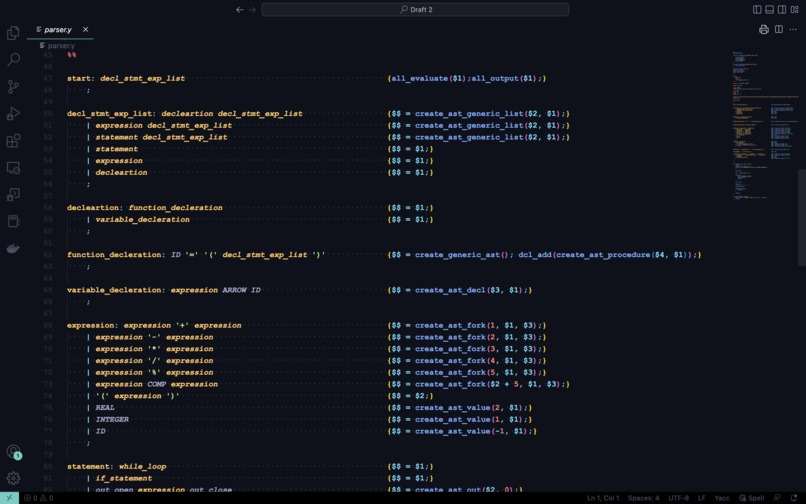
Task: Click 'variable_decleration:' rule name on line 65
Action: (116, 290)
